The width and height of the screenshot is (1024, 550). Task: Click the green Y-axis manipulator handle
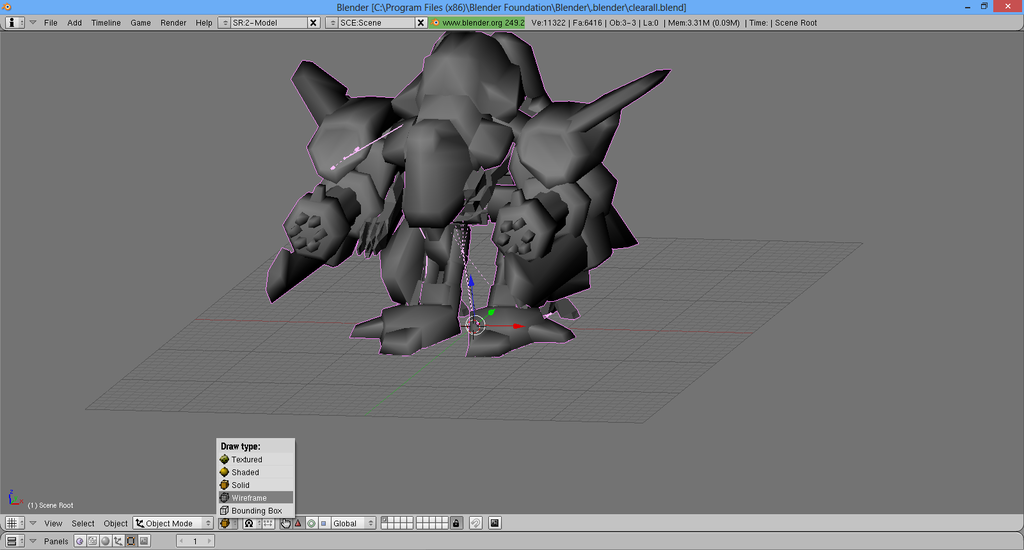491,313
